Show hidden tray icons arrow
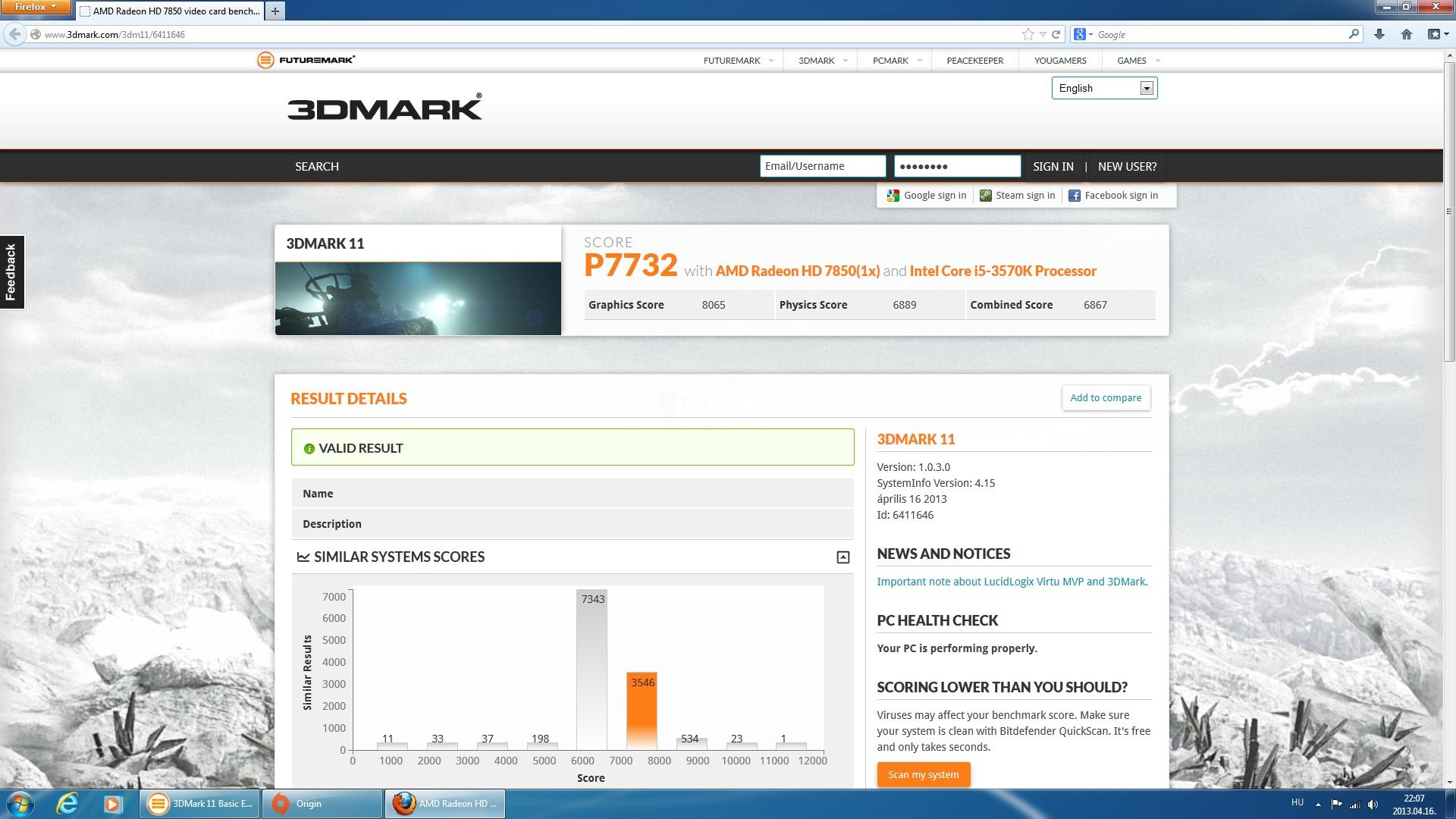The width and height of the screenshot is (1456, 819). [x=1318, y=804]
